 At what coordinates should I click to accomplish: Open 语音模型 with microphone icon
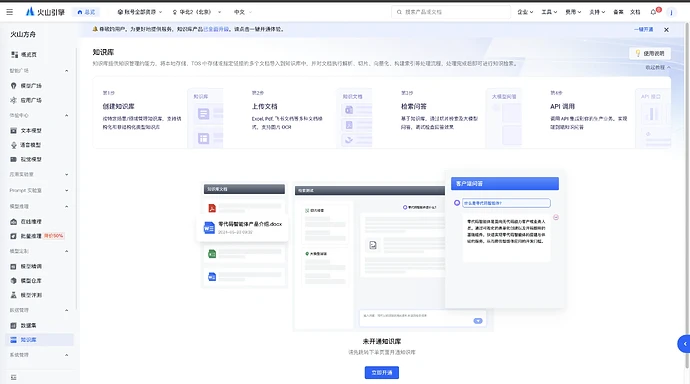tap(26, 145)
